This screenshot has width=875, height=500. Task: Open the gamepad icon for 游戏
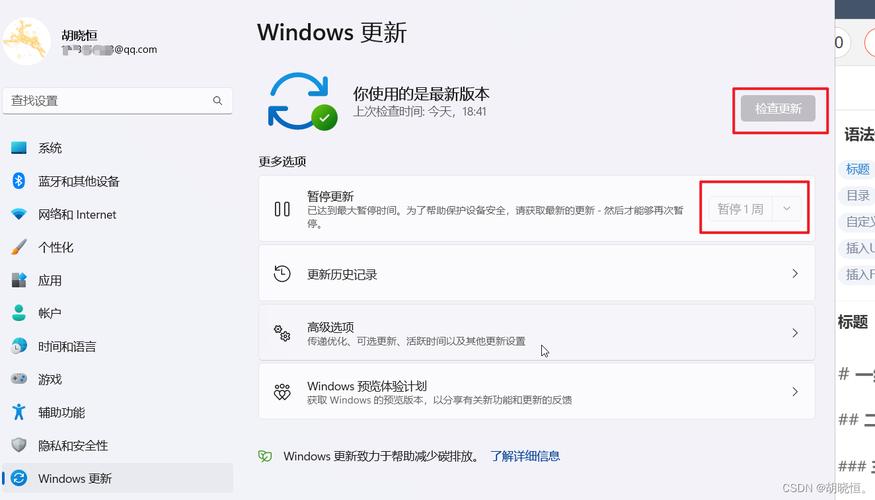[x=19, y=379]
